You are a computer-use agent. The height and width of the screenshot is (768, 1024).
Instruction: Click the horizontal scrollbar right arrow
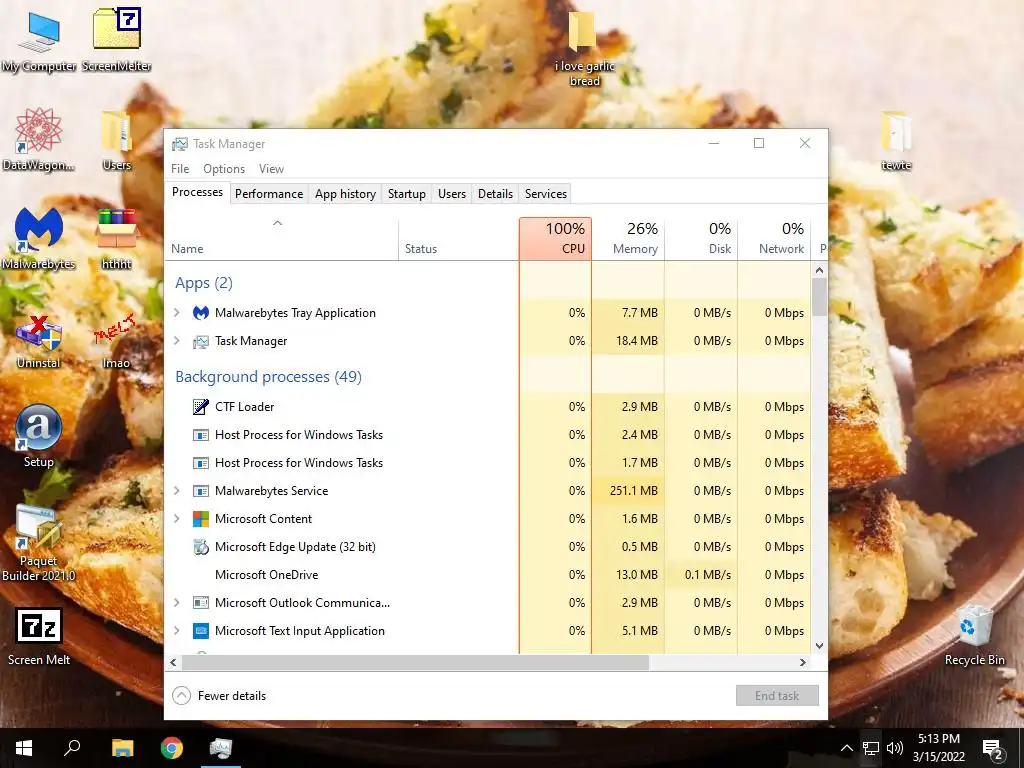coord(803,662)
